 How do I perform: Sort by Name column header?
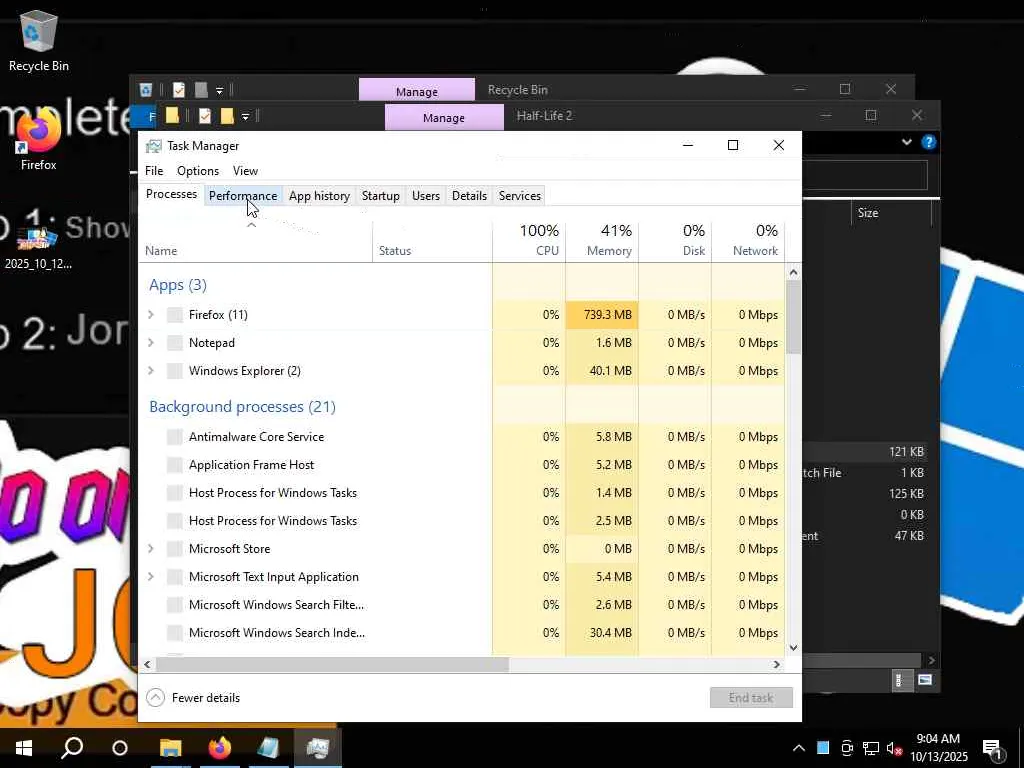[x=256, y=240]
